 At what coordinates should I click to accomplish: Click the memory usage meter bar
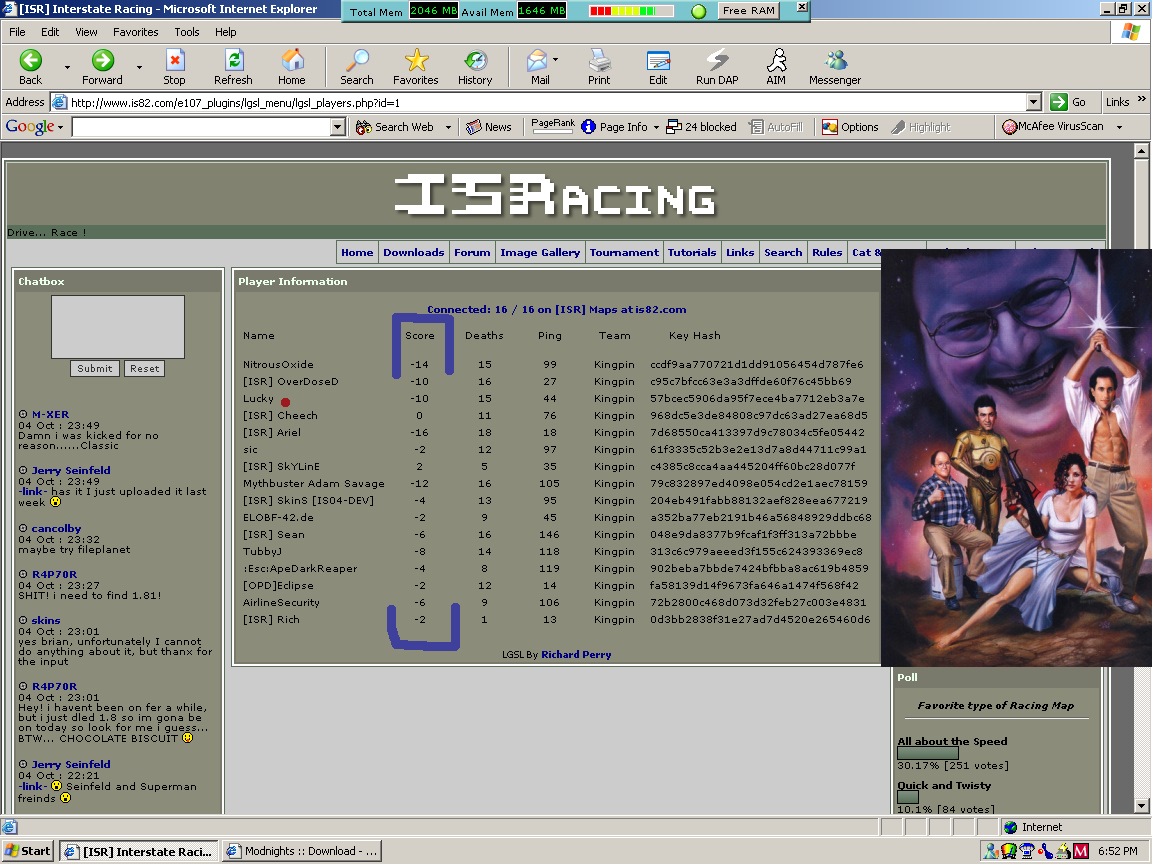coord(631,11)
